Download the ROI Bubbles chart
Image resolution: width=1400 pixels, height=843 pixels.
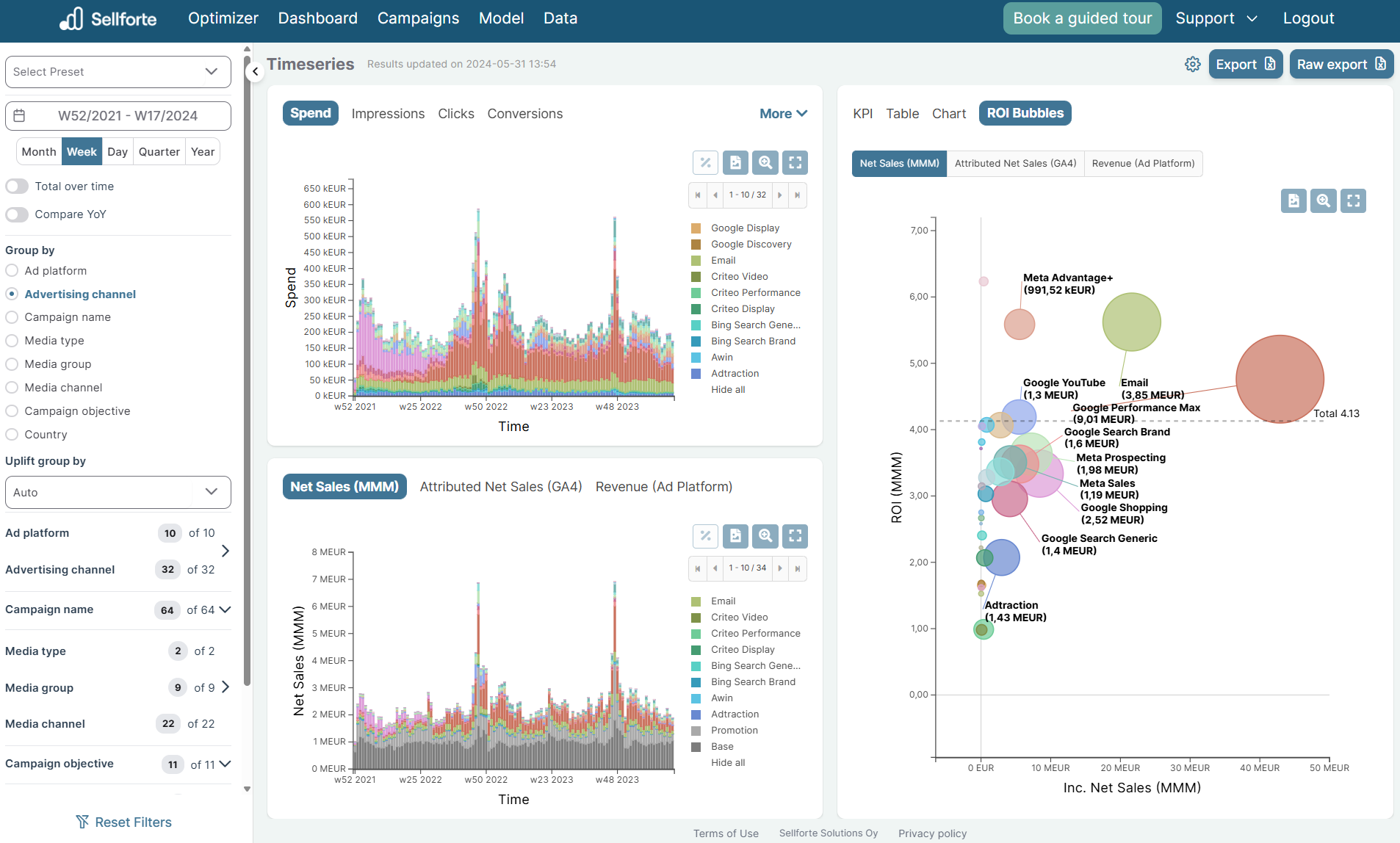point(1293,200)
